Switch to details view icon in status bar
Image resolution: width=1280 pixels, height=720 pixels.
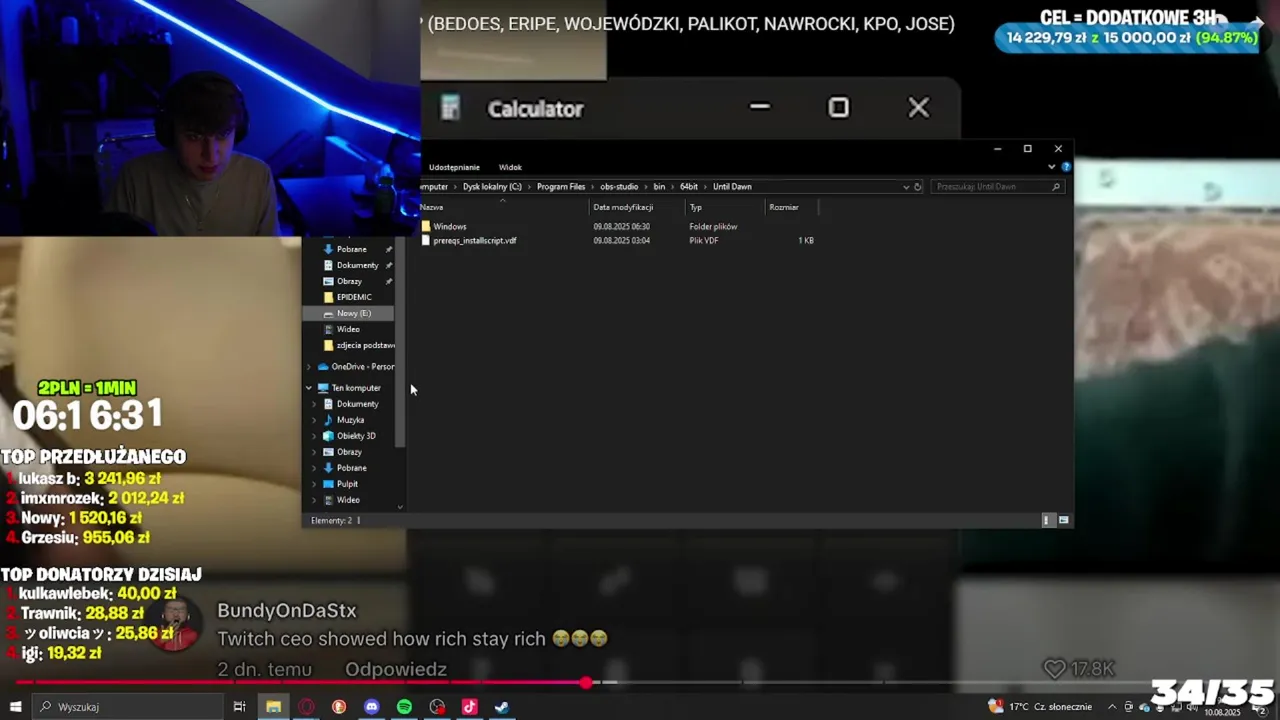1047,520
